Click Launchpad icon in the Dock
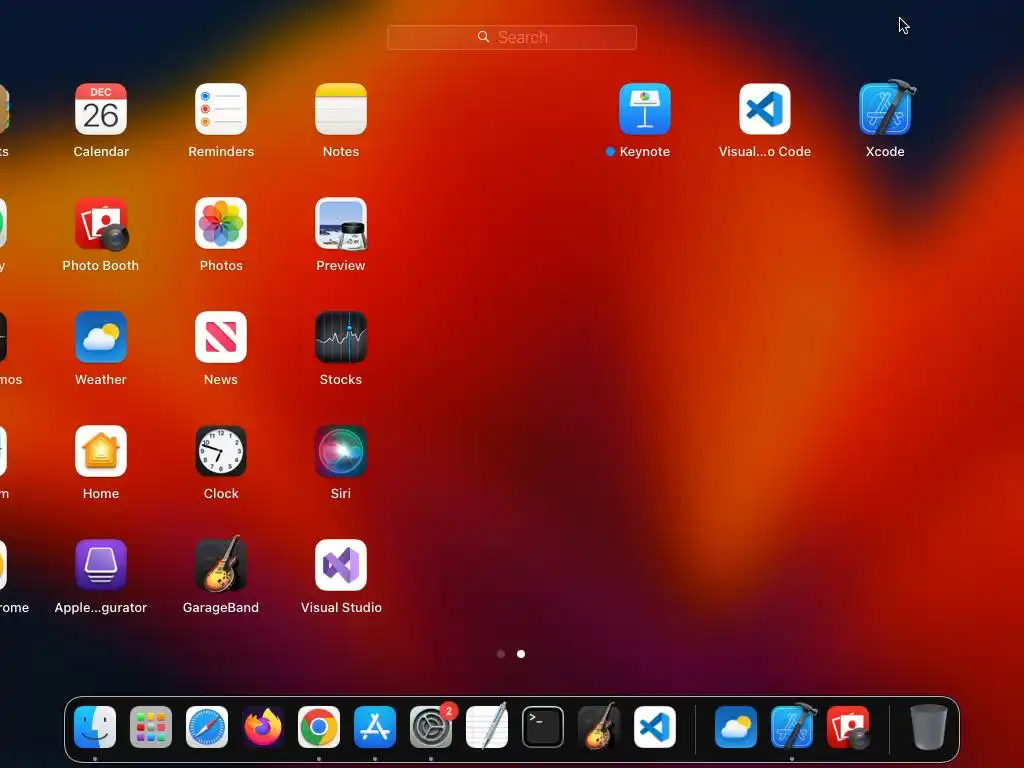Image resolution: width=1024 pixels, height=768 pixels. click(x=151, y=727)
